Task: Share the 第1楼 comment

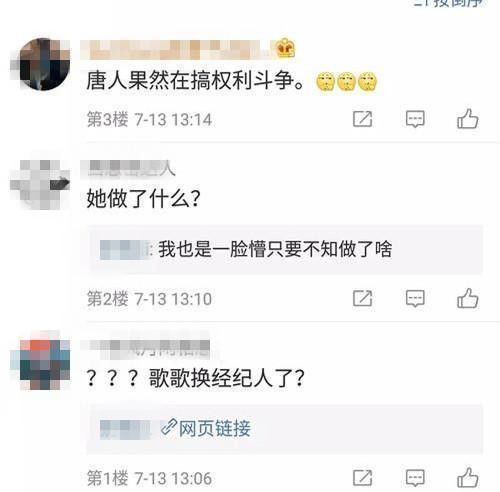Action: click(362, 478)
